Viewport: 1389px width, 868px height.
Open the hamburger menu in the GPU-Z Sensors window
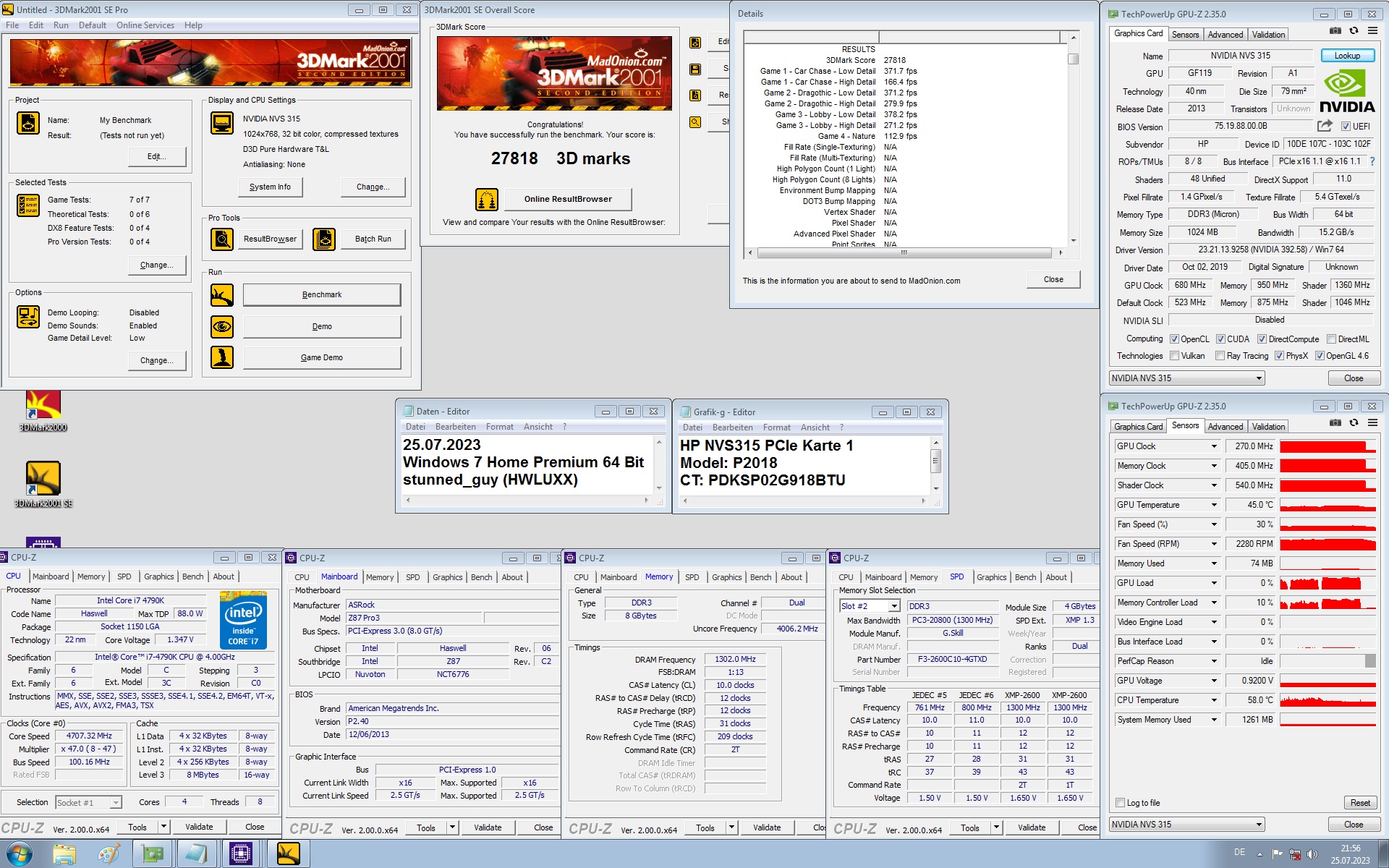[x=1372, y=422]
